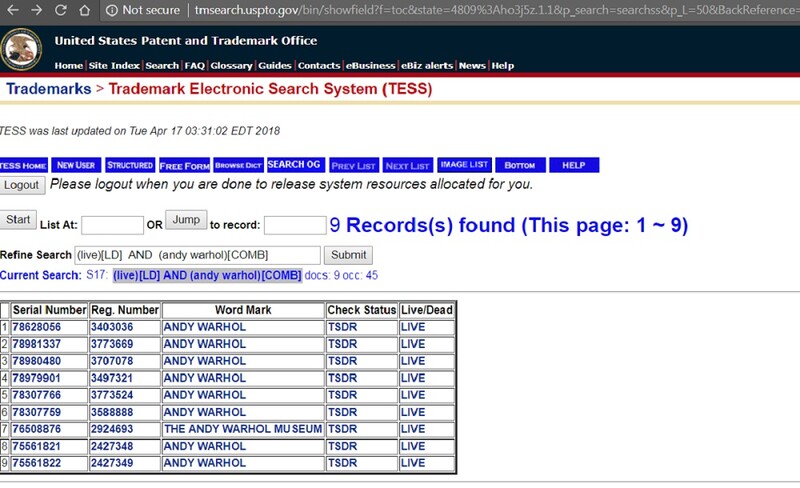Image resolution: width=800 pixels, height=488 pixels.
Task: Open serial number 75561821
Action: point(36,446)
